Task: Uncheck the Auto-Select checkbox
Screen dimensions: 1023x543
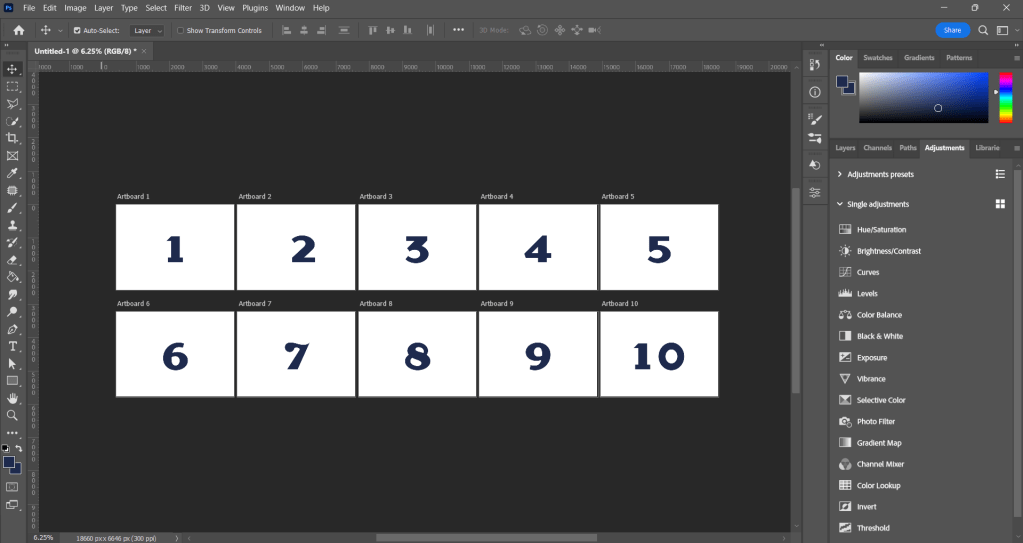Action: click(x=77, y=31)
